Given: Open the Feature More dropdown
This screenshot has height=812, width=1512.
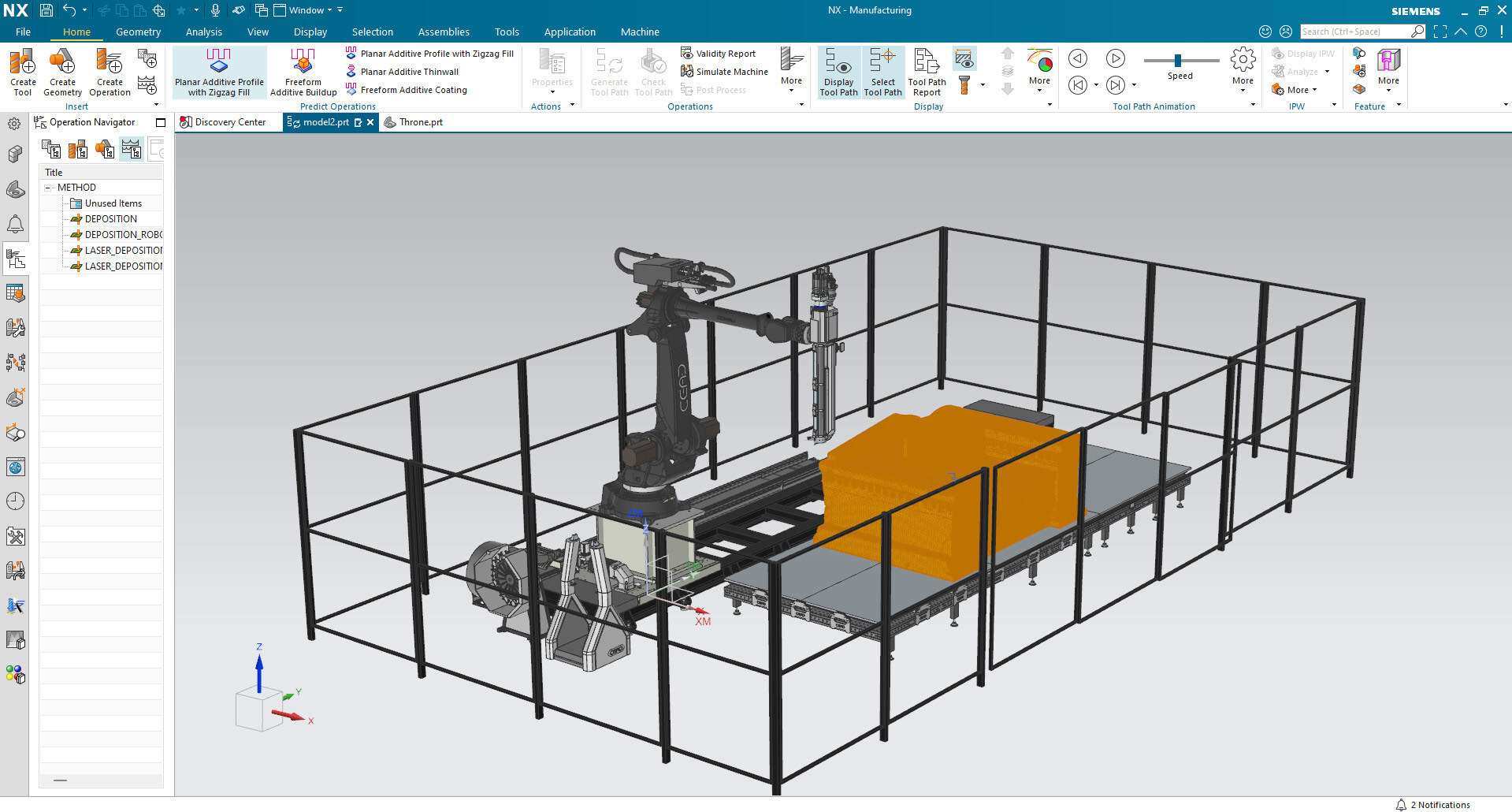Looking at the screenshot, I should (x=1388, y=71).
